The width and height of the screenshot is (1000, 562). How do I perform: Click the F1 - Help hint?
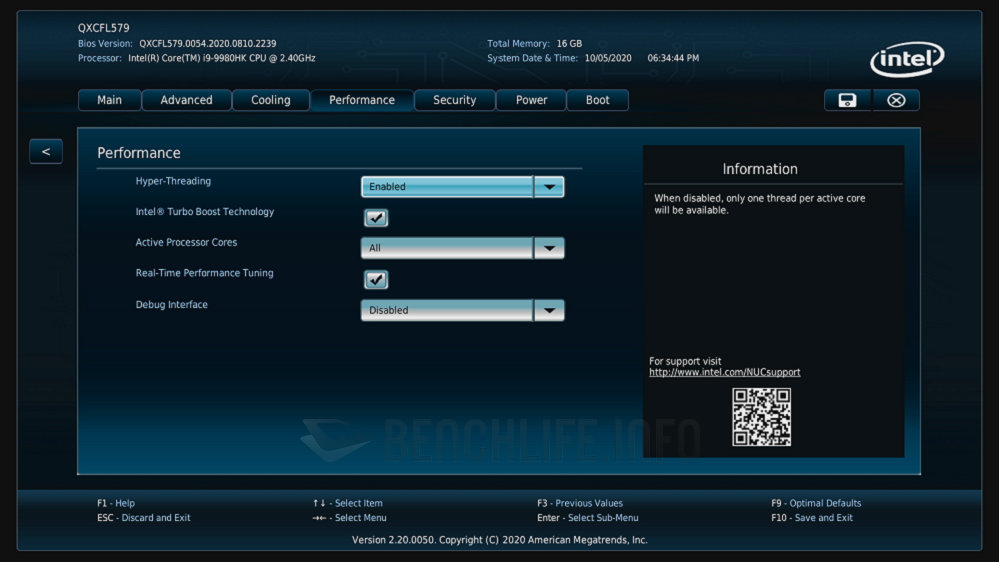(x=116, y=503)
